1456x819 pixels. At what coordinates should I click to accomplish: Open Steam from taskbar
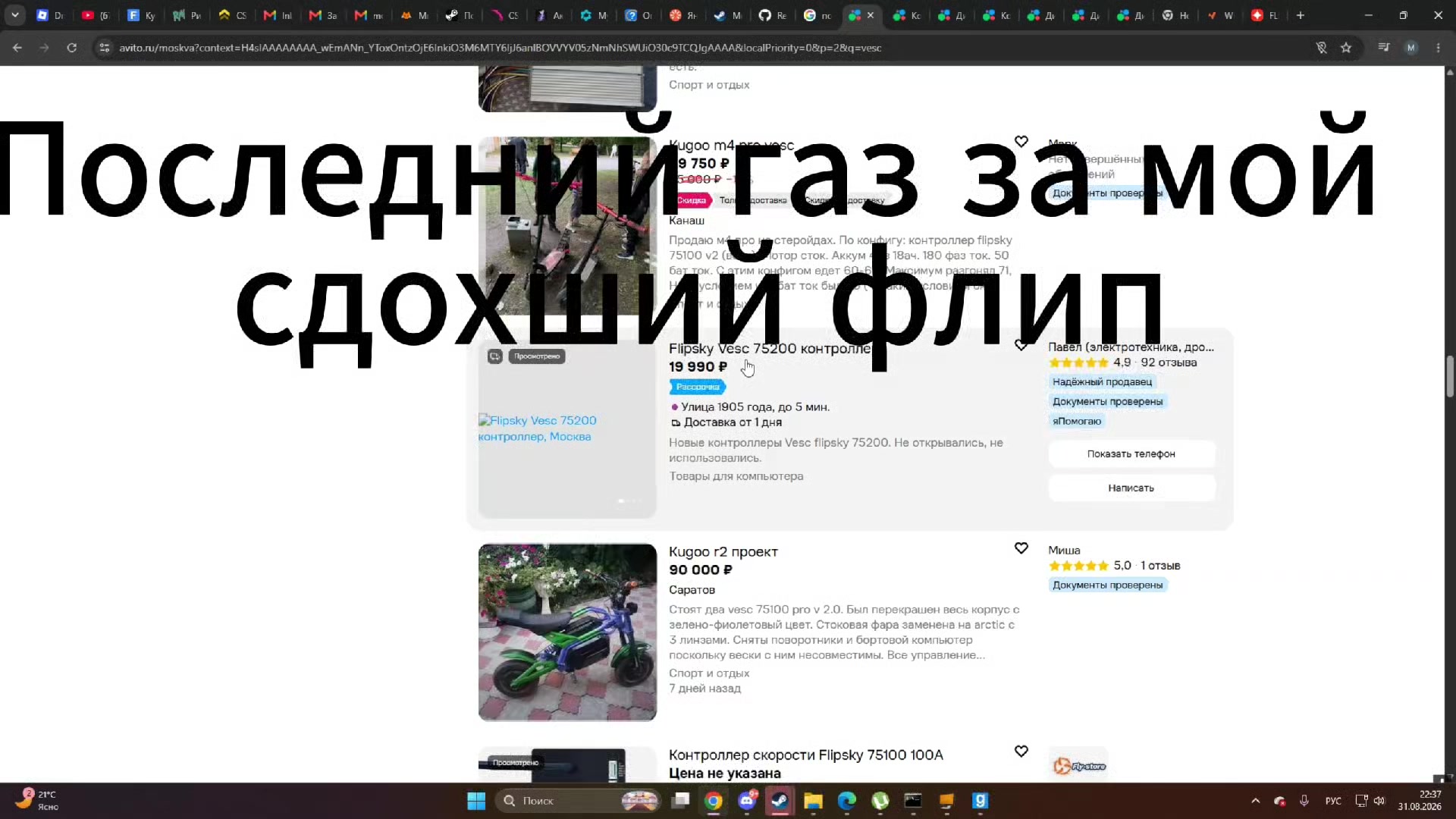point(780,801)
